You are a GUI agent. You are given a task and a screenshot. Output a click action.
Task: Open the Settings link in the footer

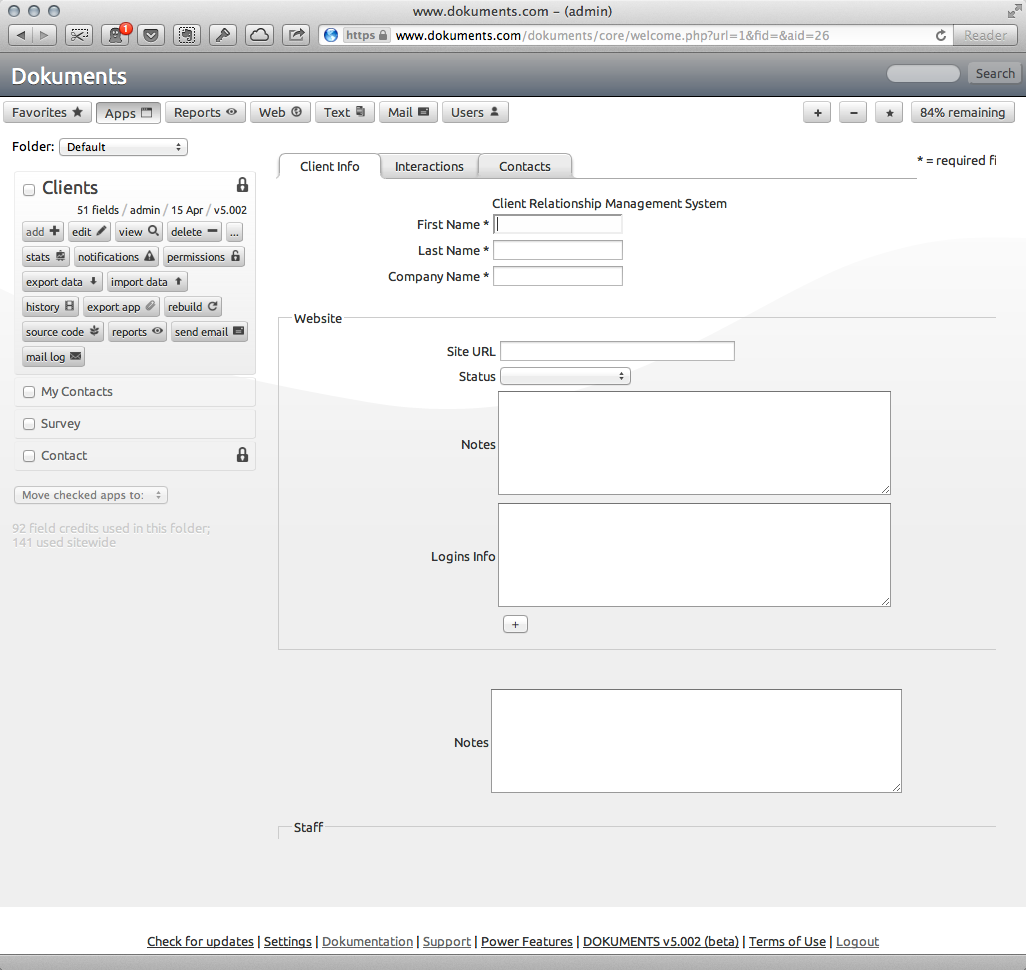(x=288, y=941)
